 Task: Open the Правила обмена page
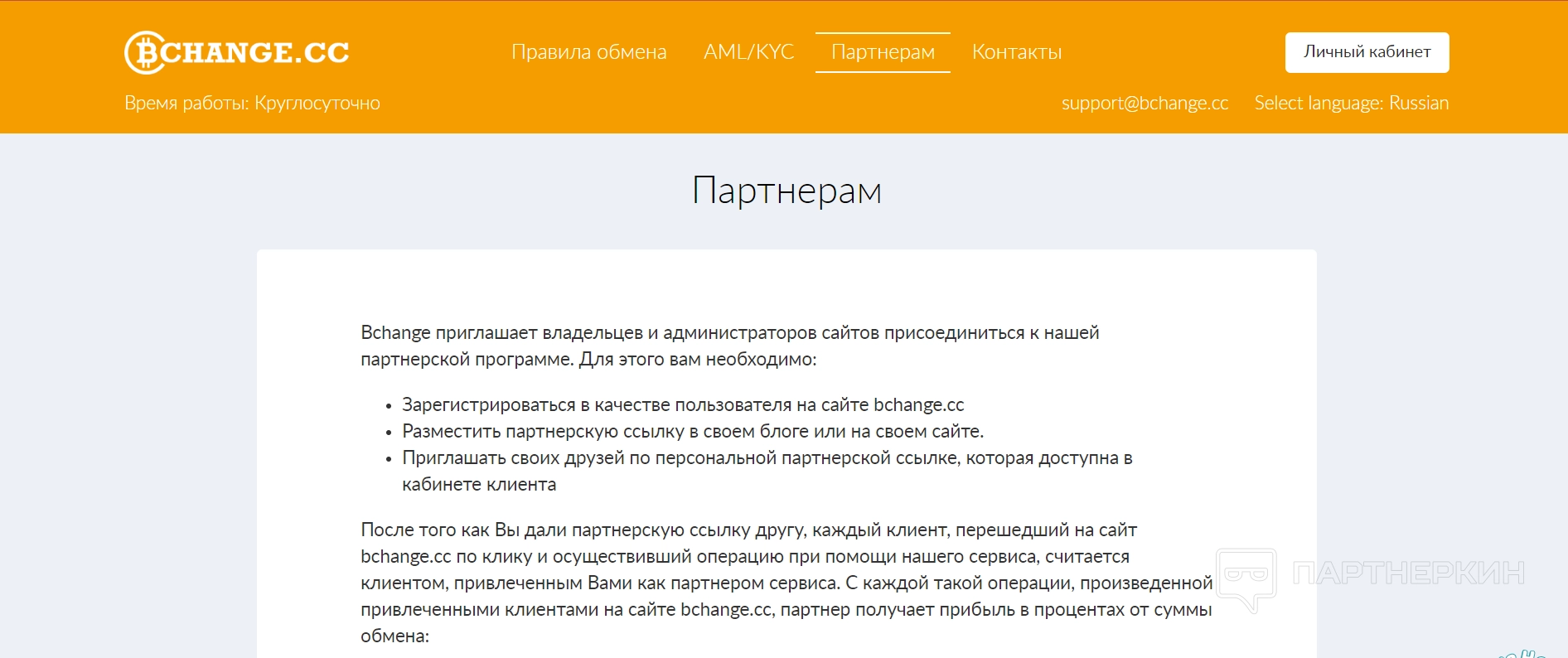coord(588,52)
